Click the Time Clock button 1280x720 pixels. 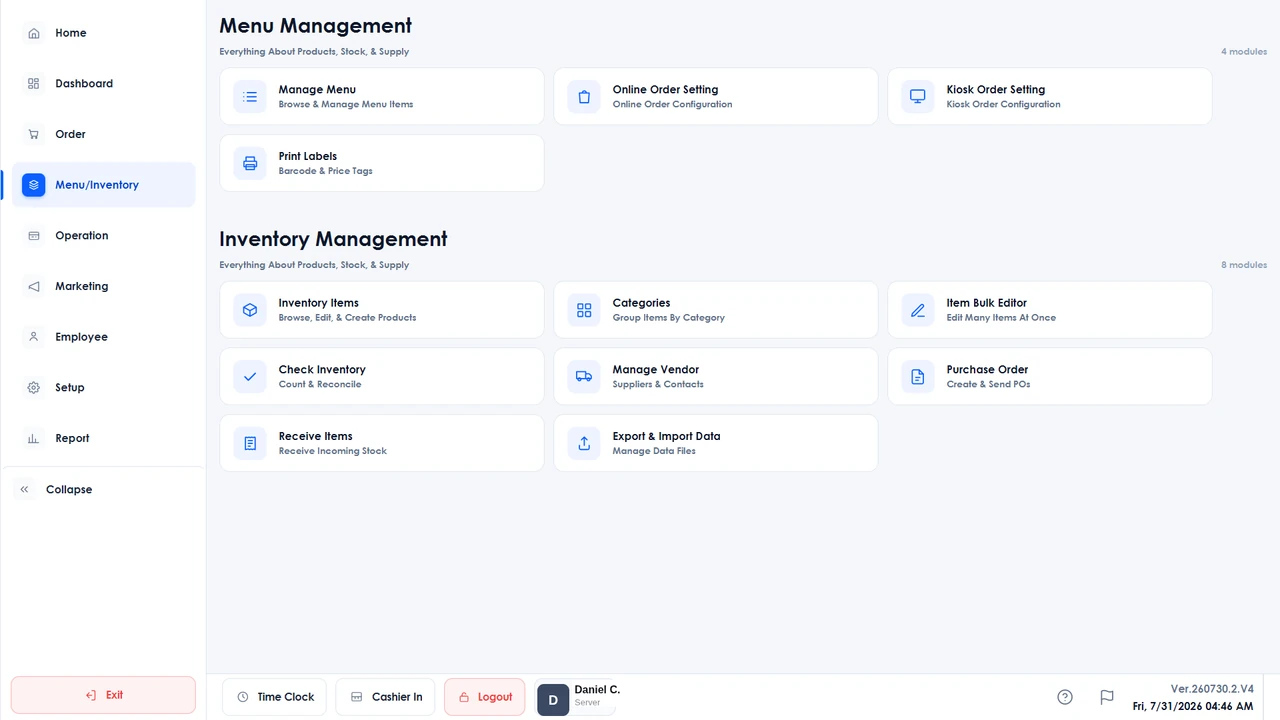[275, 697]
